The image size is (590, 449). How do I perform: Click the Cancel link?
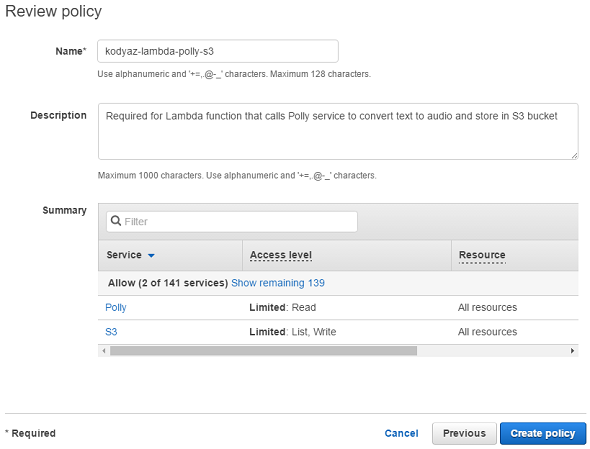[x=401, y=434]
